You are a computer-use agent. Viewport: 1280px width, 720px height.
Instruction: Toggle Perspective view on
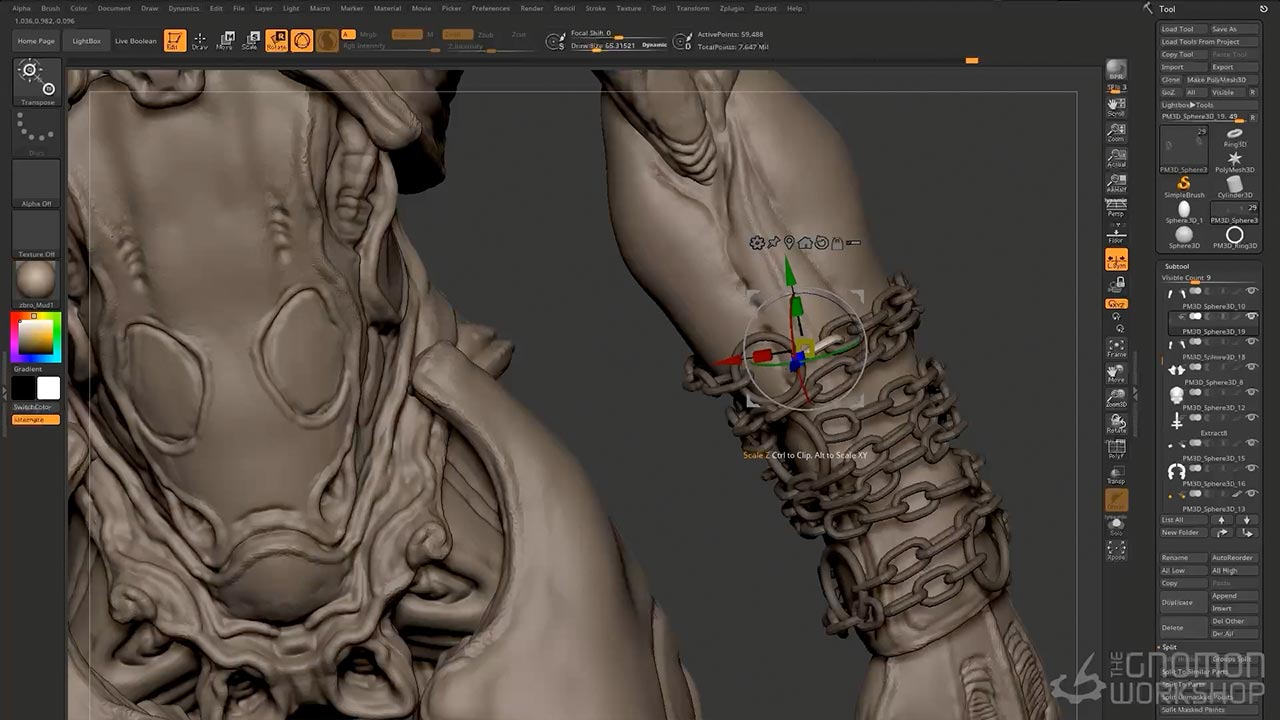click(1116, 209)
